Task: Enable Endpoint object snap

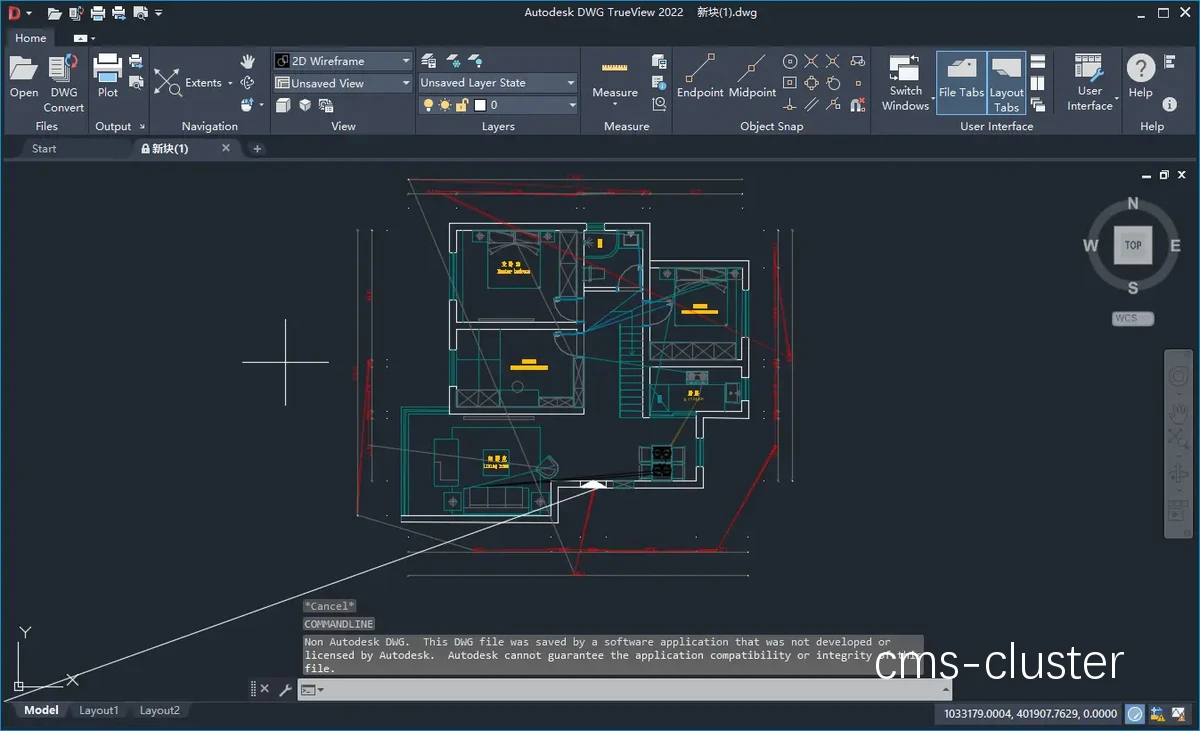Action: [x=700, y=76]
